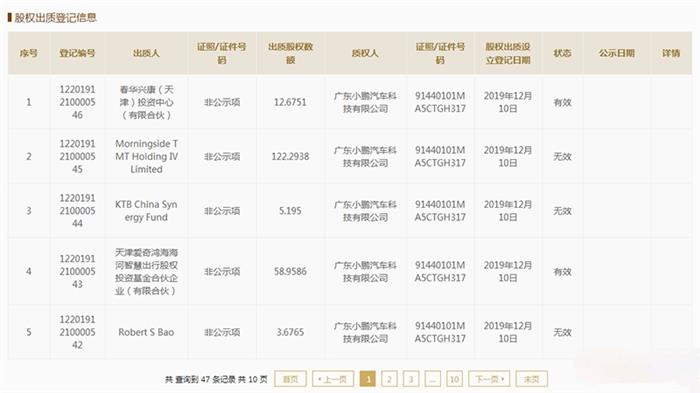Select the 登记编号 column header

tap(77, 53)
